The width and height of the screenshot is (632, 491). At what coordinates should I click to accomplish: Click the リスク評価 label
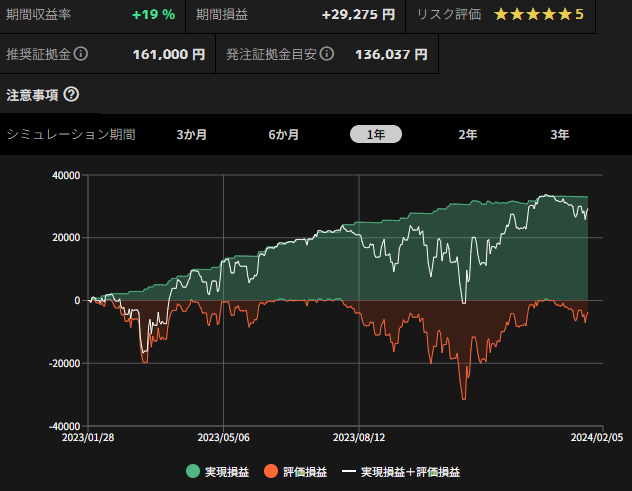[449, 15]
